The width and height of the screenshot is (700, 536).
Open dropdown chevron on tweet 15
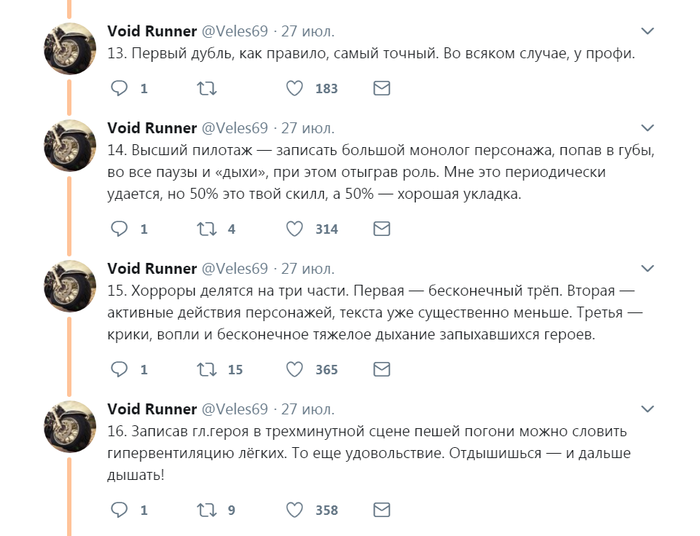click(x=648, y=270)
